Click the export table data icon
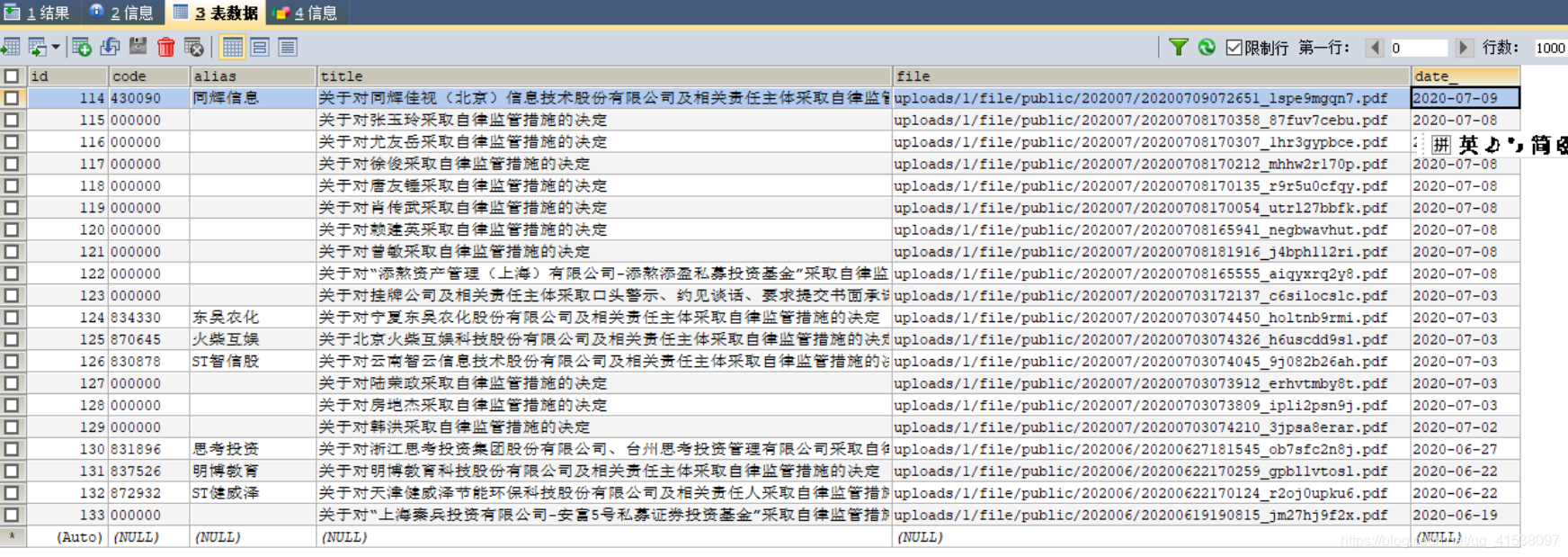The width and height of the screenshot is (1568, 557). 11,47
